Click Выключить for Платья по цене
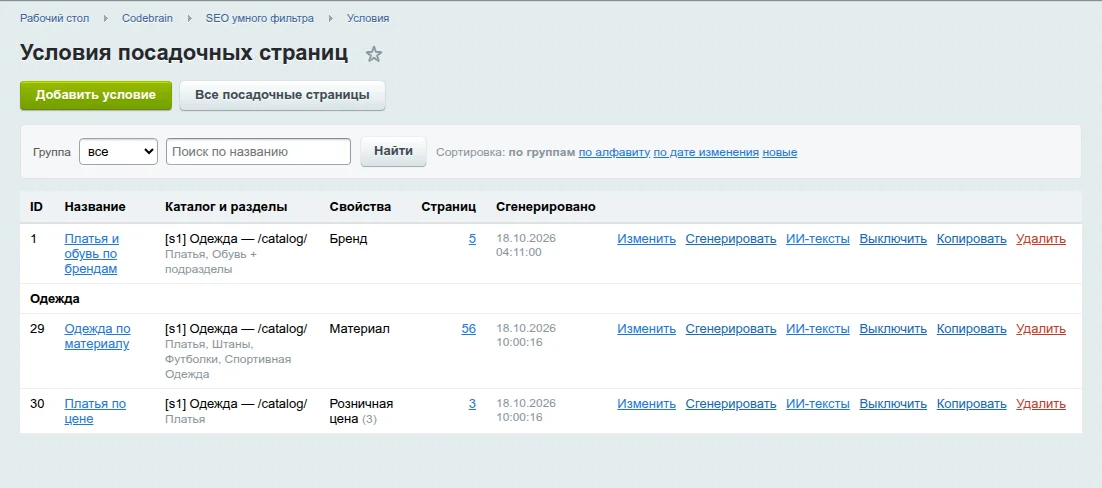The height and width of the screenshot is (488, 1102). coord(893,404)
